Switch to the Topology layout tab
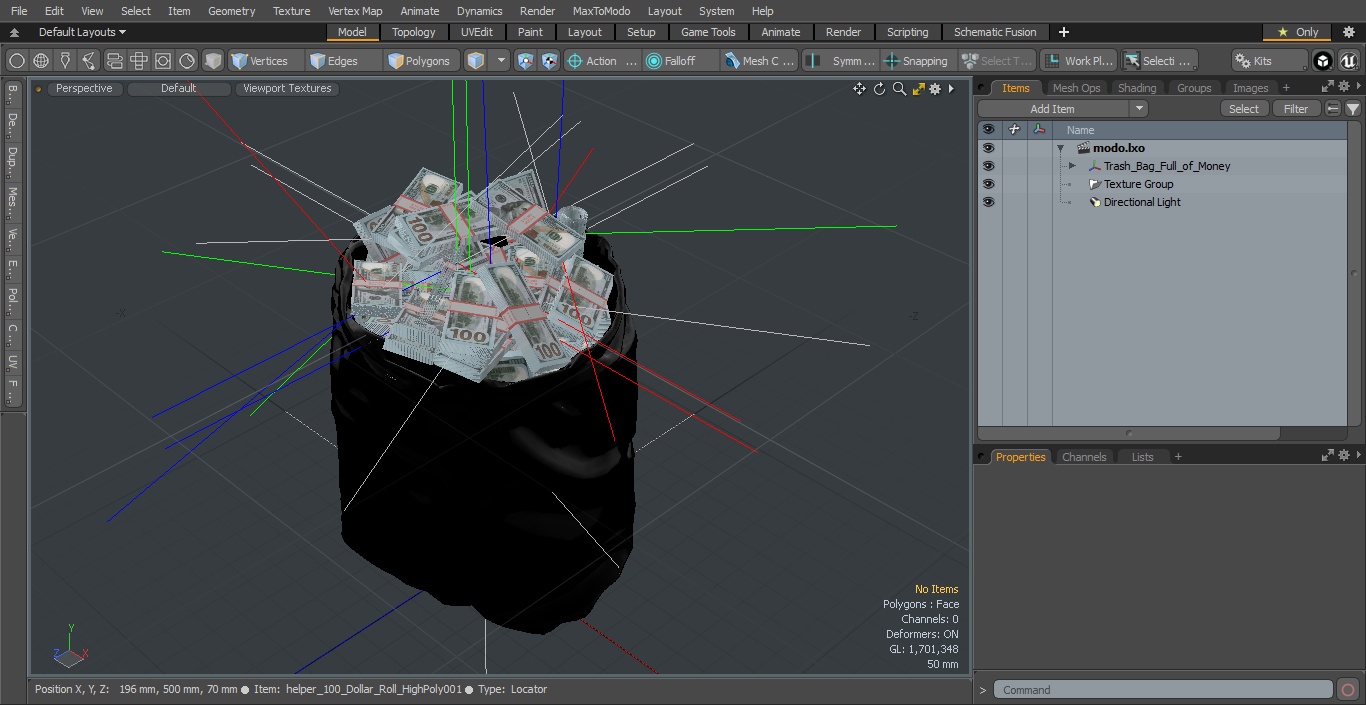 [x=413, y=32]
